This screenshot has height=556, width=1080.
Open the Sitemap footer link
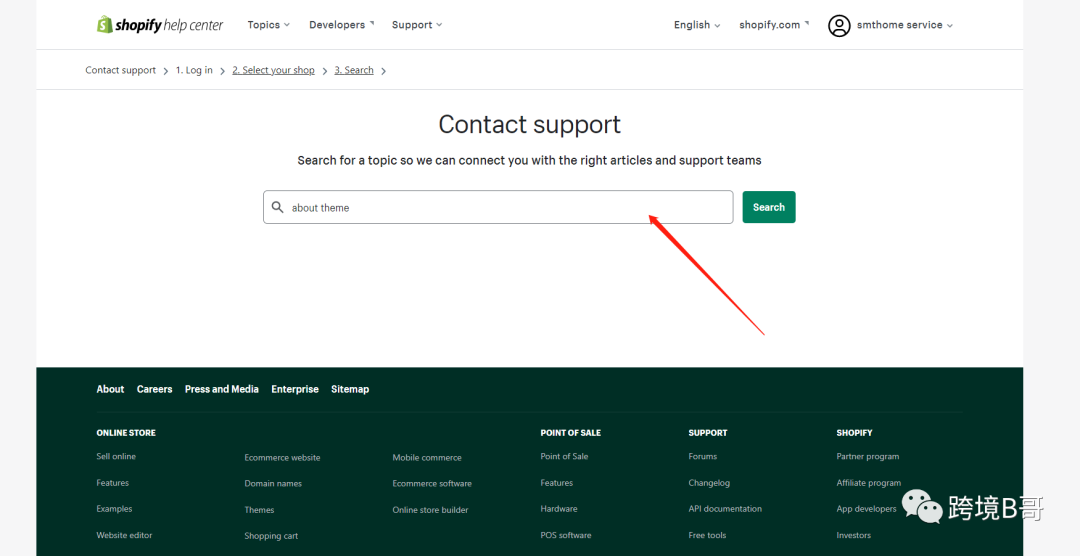tap(350, 389)
